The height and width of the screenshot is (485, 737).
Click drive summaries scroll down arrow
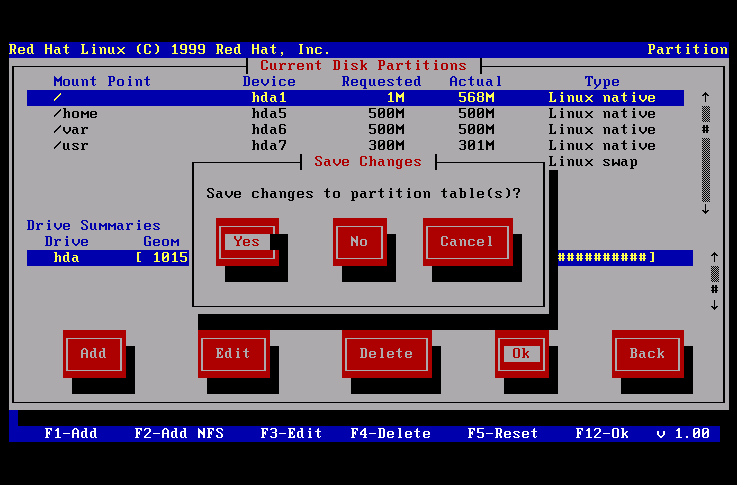coord(714,305)
